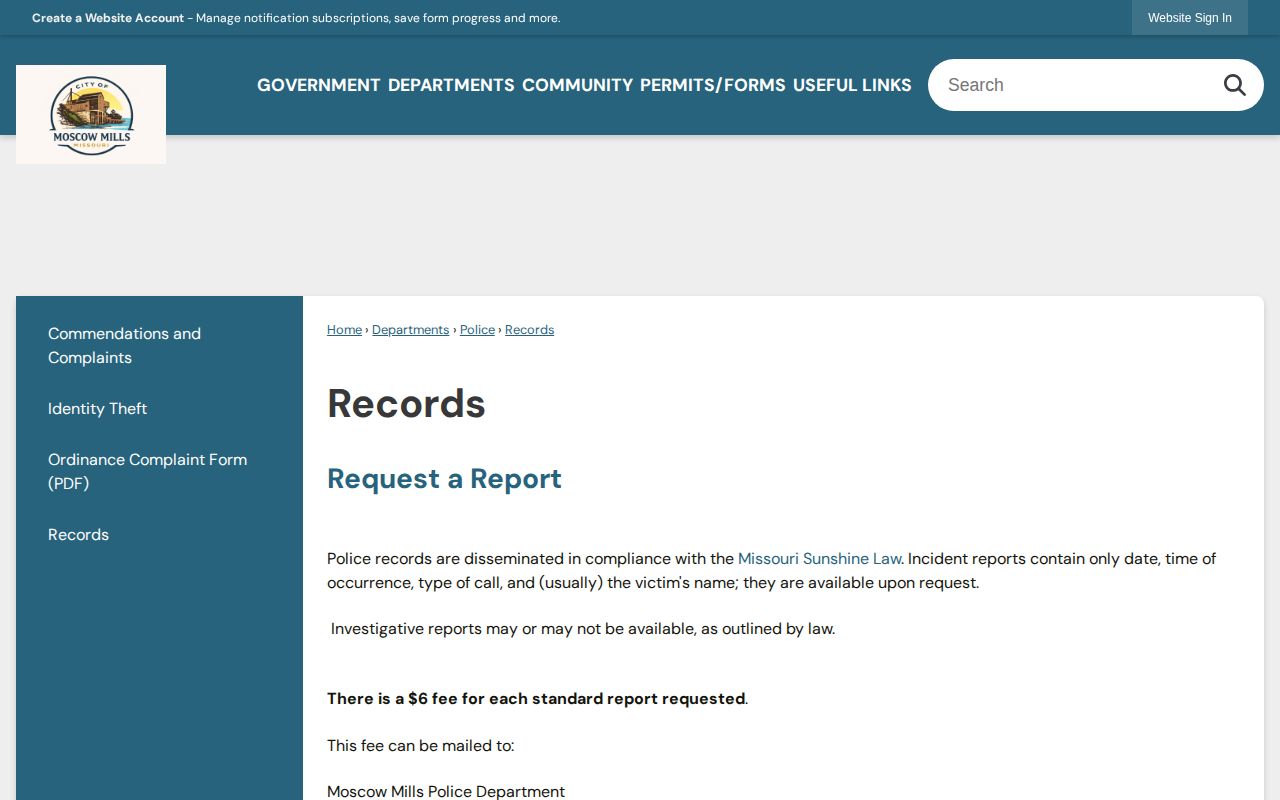Open the Departments menu
1280x800 pixels.
[x=451, y=85]
